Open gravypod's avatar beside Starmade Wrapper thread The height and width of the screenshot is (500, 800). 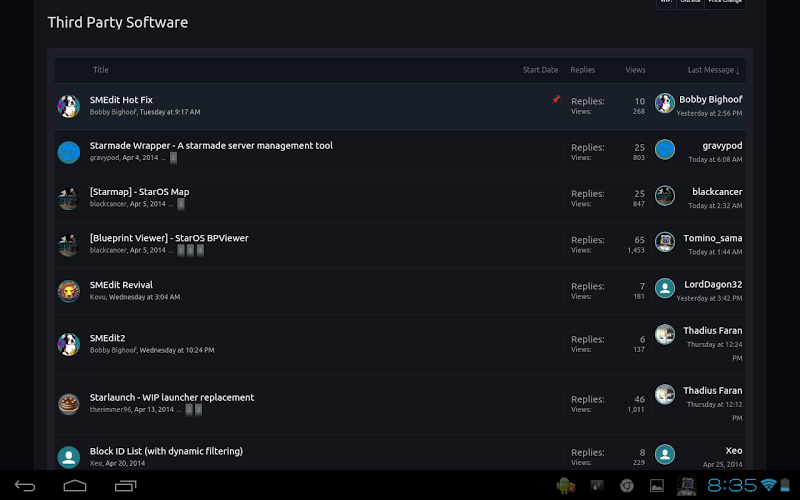point(68,152)
